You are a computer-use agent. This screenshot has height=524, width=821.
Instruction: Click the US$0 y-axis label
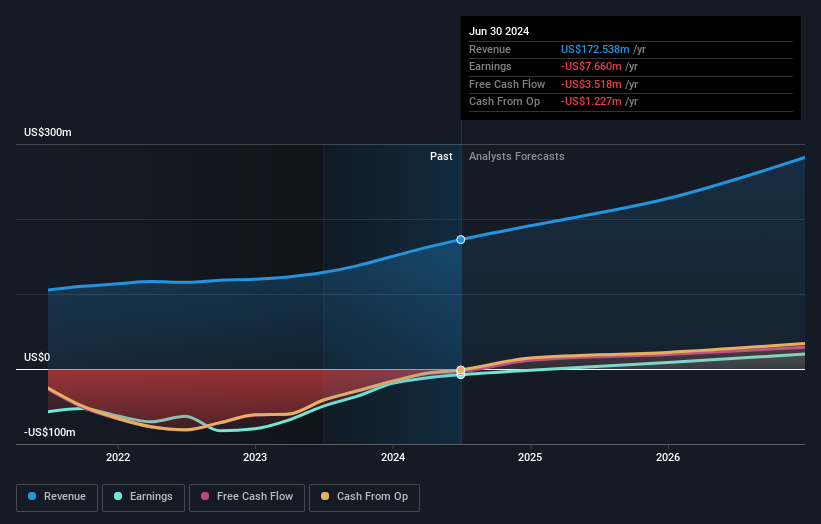pyautogui.click(x=37, y=358)
